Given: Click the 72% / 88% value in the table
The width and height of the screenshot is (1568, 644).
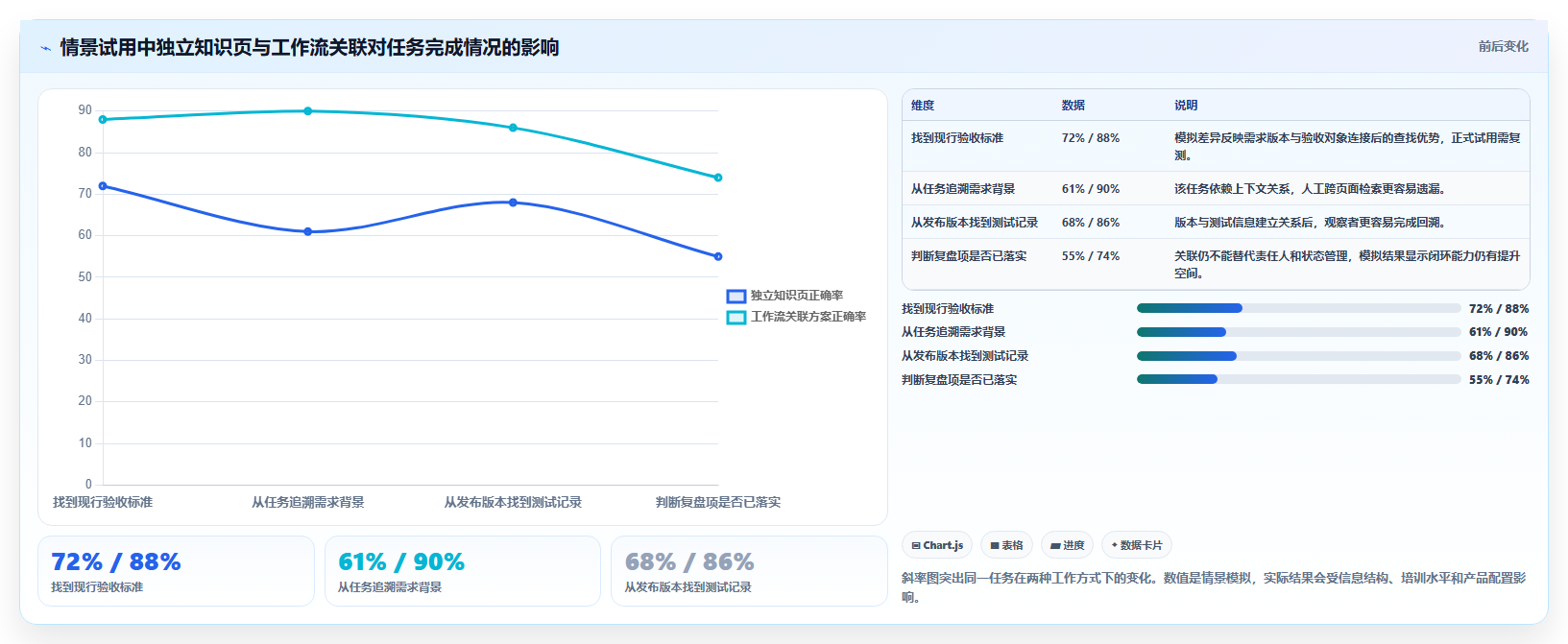Looking at the screenshot, I should [x=1091, y=138].
